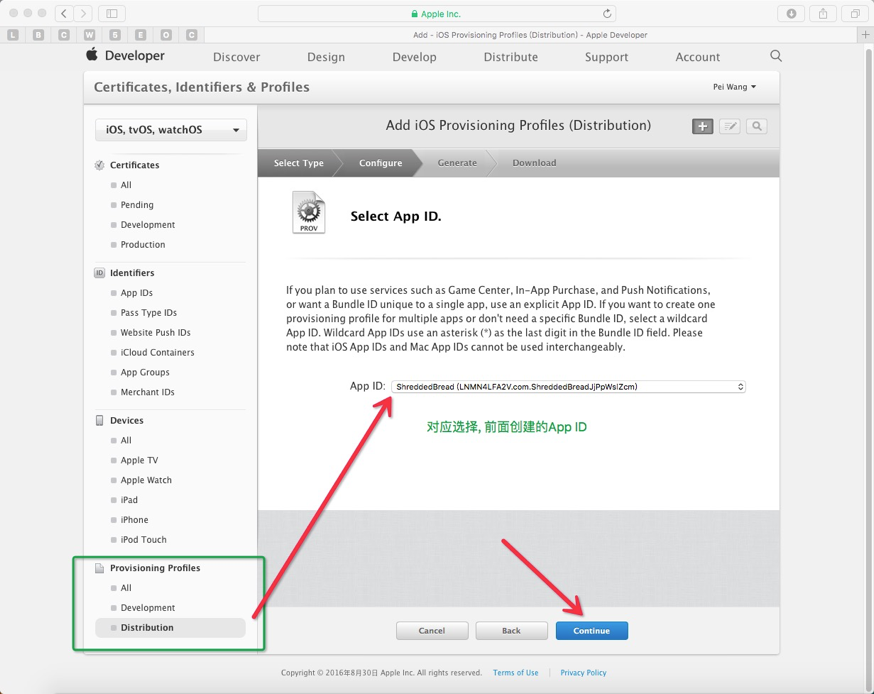Viewport: 874px width, 694px height.
Task: Click the Back button
Action: click(x=511, y=630)
